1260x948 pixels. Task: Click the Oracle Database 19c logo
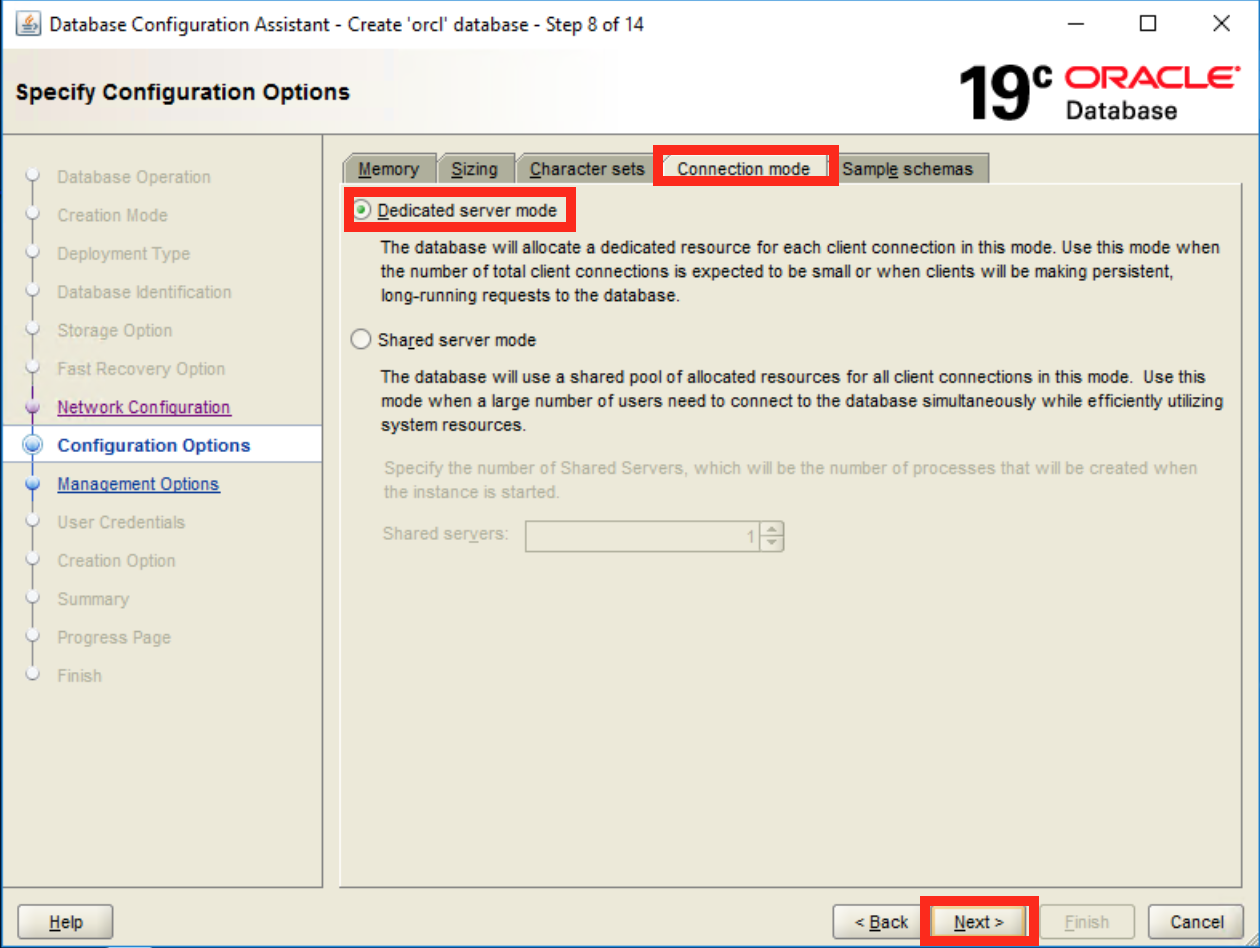[x=1098, y=91]
